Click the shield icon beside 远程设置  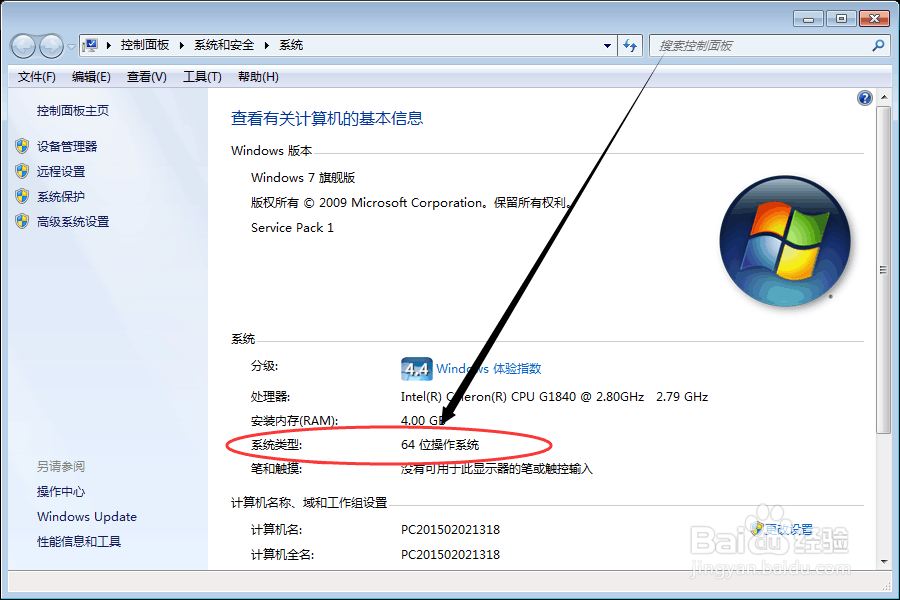22,171
